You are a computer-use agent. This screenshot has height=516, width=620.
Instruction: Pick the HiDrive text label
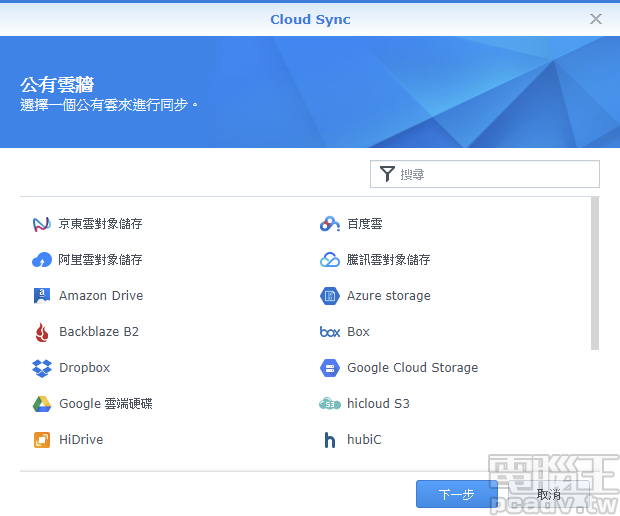[81, 440]
